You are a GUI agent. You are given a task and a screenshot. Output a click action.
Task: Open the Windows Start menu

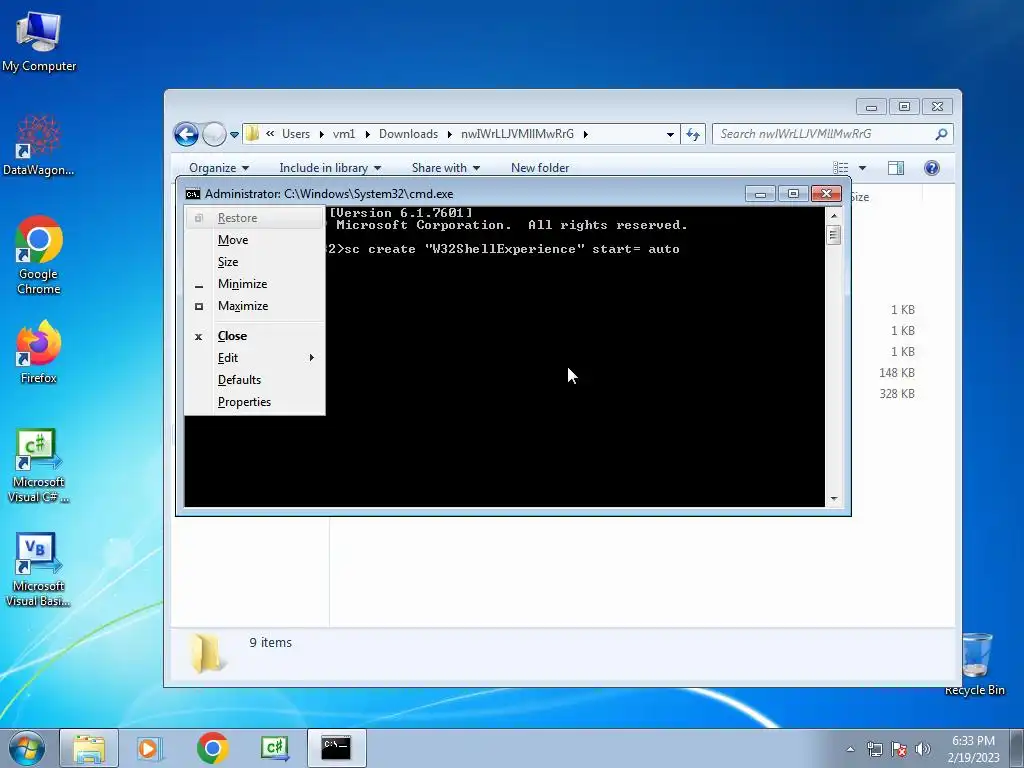[27, 748]
